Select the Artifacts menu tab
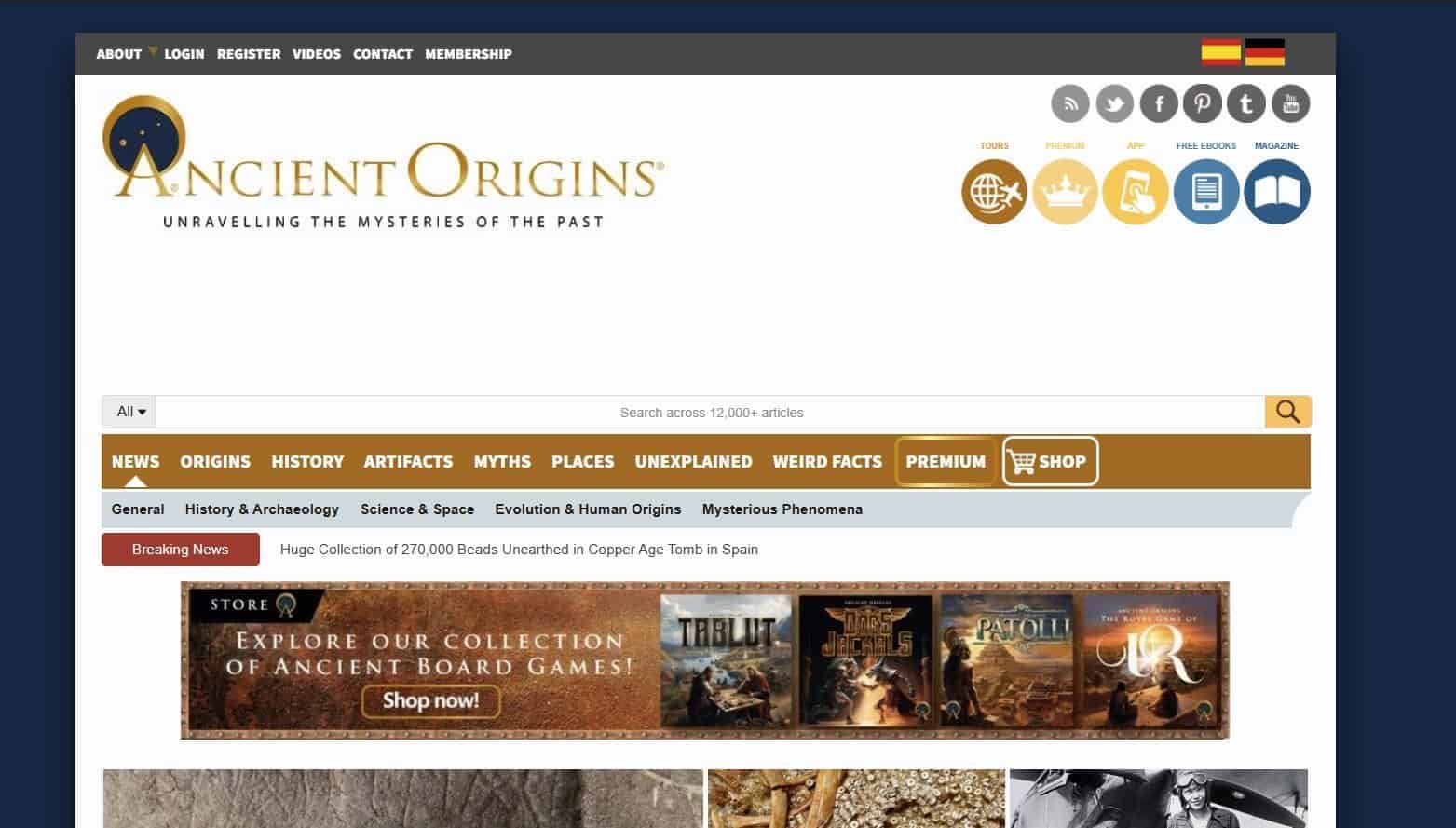 tap(408, 461)
